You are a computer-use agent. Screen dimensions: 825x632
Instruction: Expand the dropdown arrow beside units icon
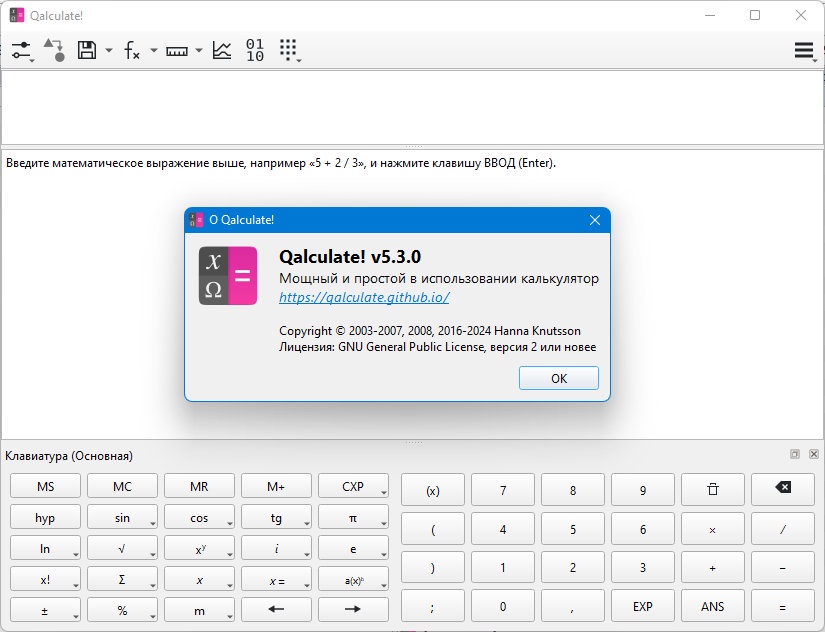pyautogui.click(x=199, y=51)
